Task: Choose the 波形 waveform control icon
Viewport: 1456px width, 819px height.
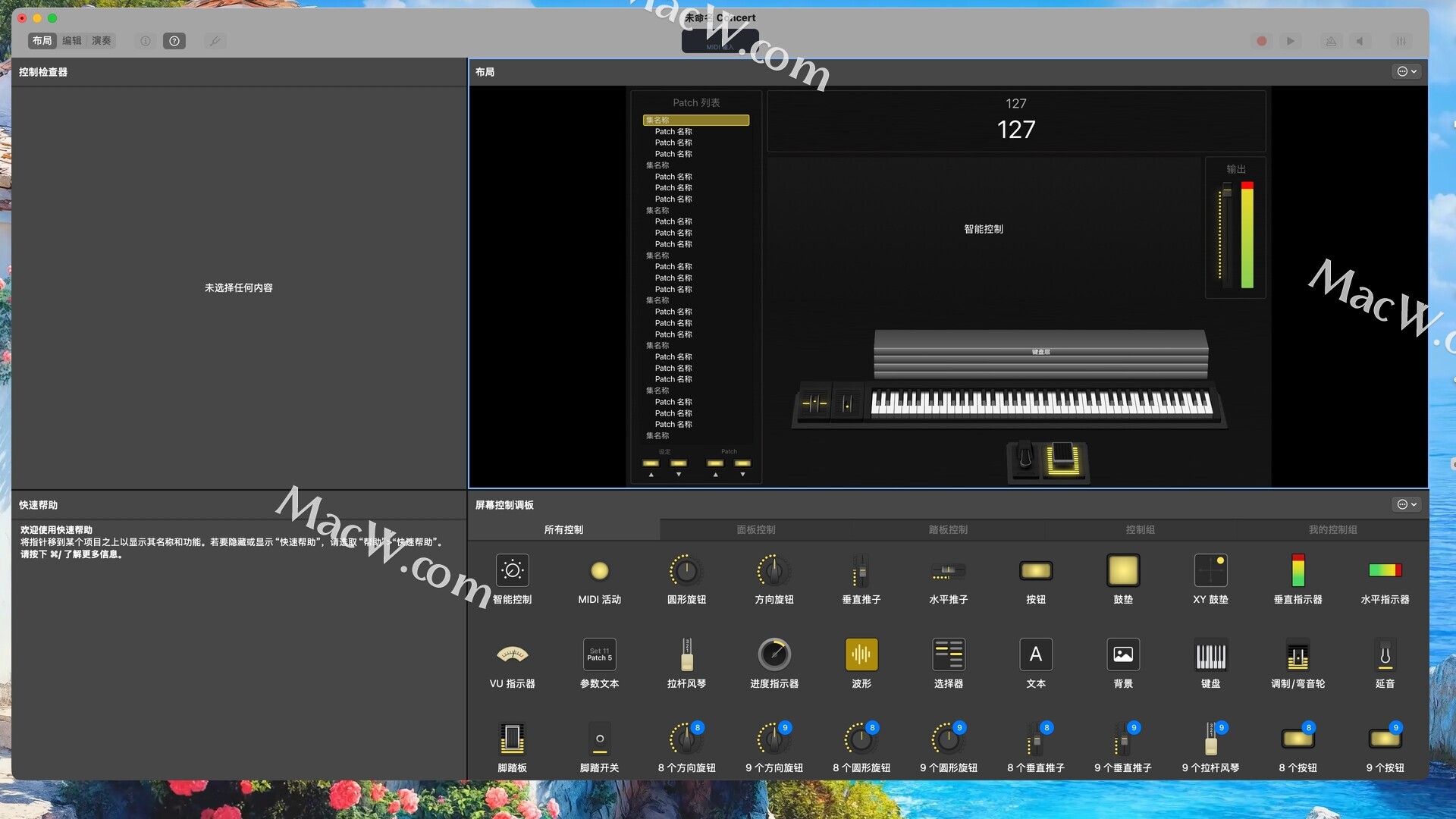Action: (861, 654)
